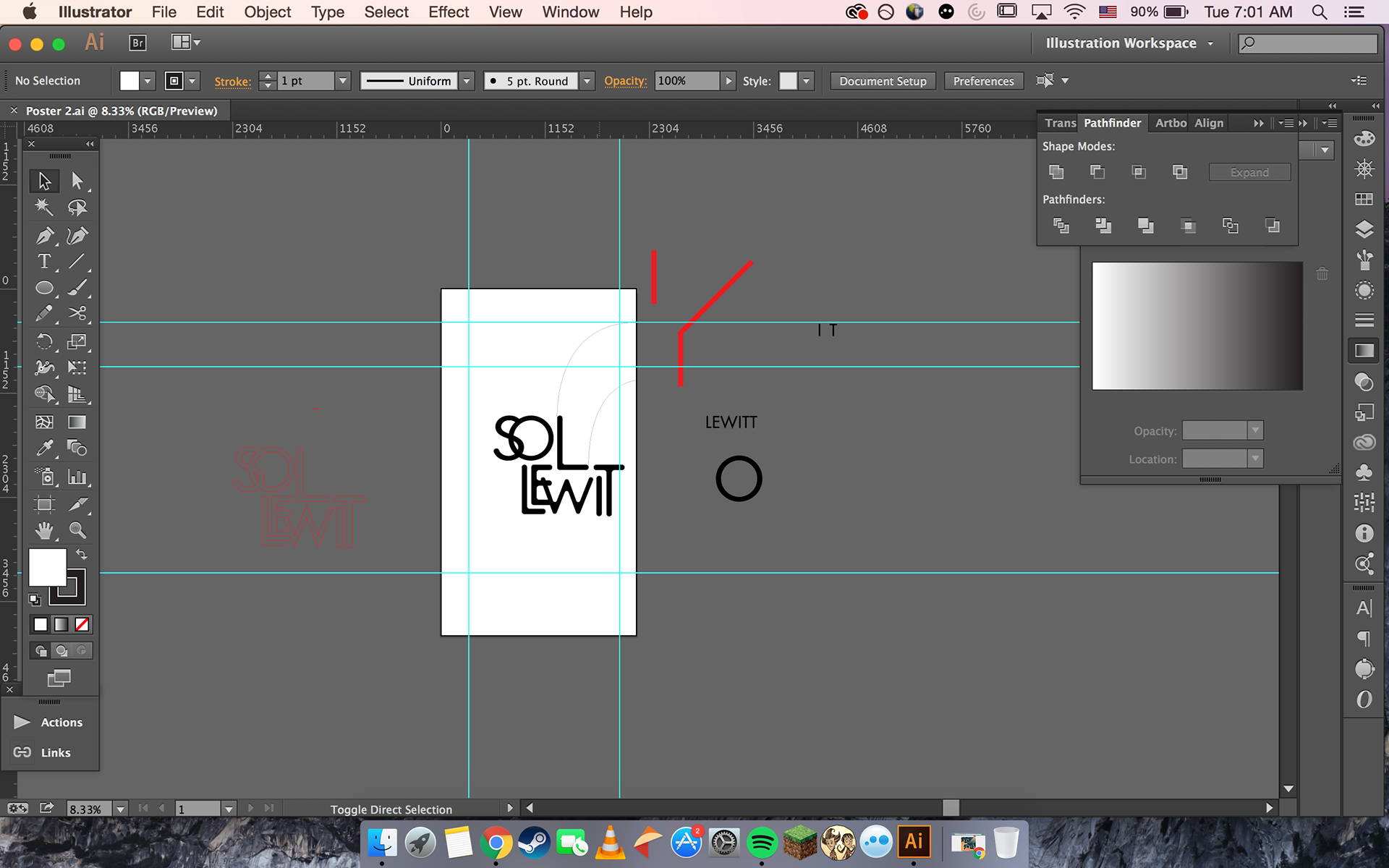Screen dimensions: 1389x868
Task: Open the graphic Style dropdown
Action: click(806, 81)
